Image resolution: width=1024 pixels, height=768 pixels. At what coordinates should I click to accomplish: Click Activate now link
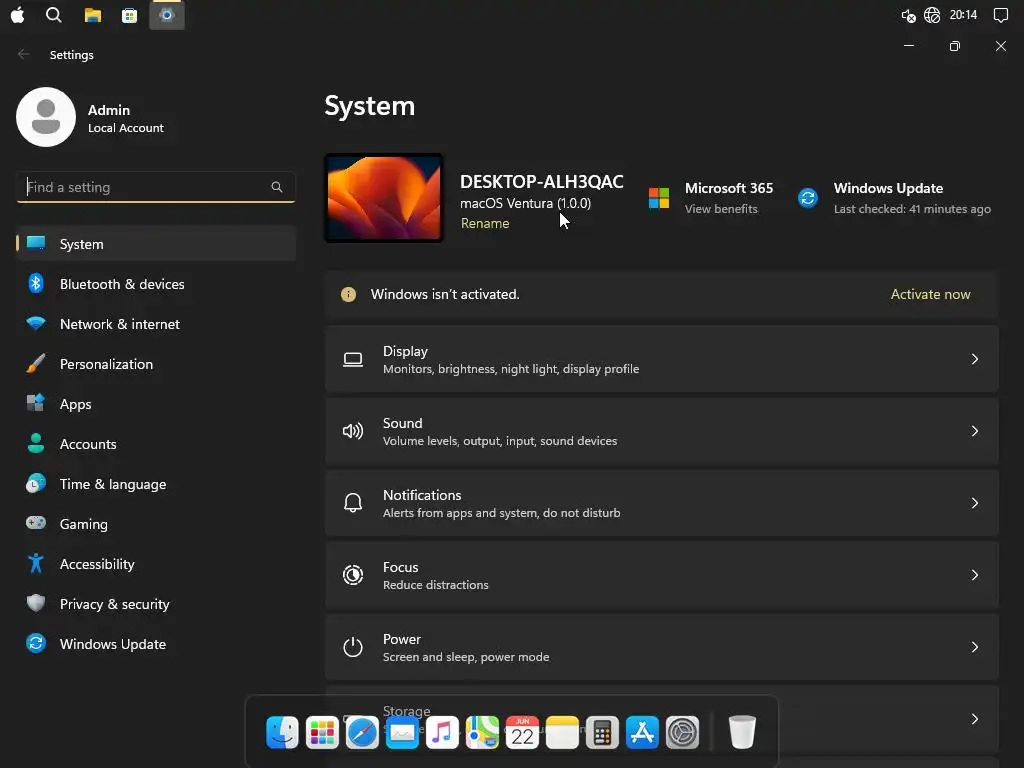[930, 295]
